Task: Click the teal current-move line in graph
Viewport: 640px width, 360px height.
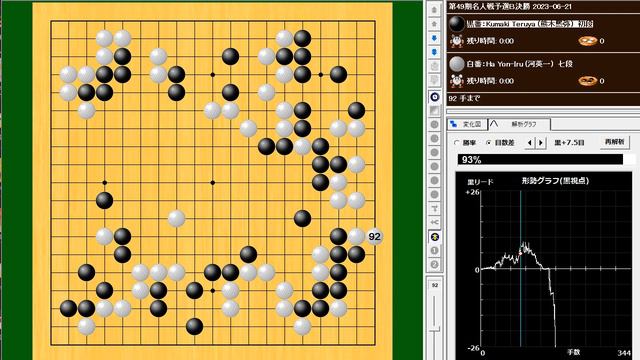Action: point(521,268)
